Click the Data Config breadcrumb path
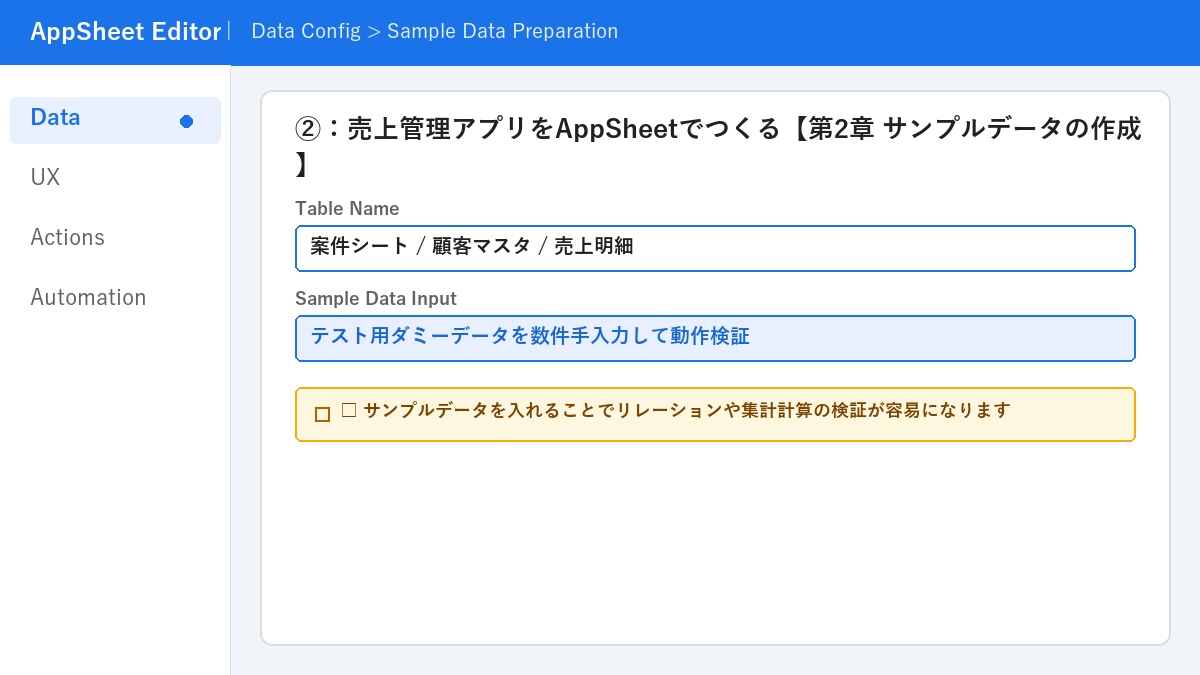Viewport: 1200px width, 675px height. coord(434,32)
